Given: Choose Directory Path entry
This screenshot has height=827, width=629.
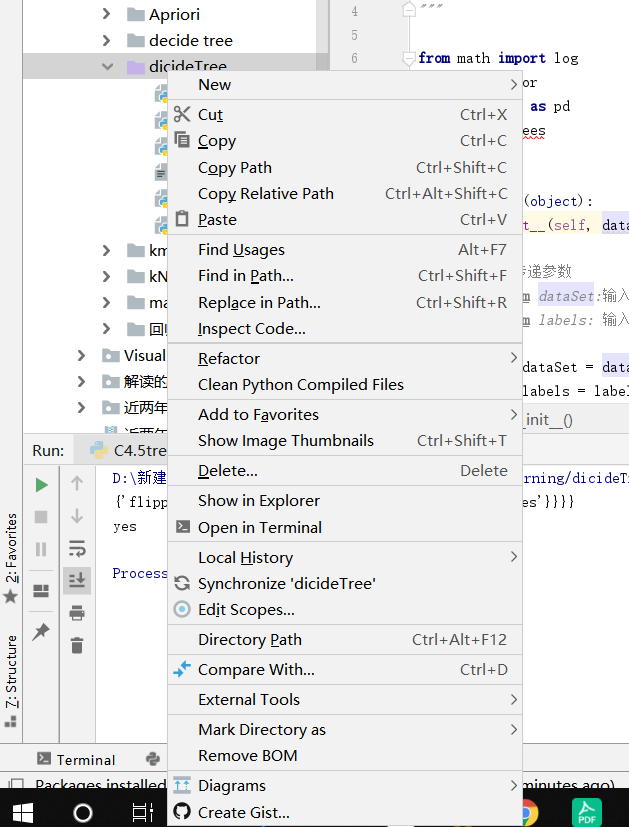Looking at the screenshot, I should (x=345, y=639).
